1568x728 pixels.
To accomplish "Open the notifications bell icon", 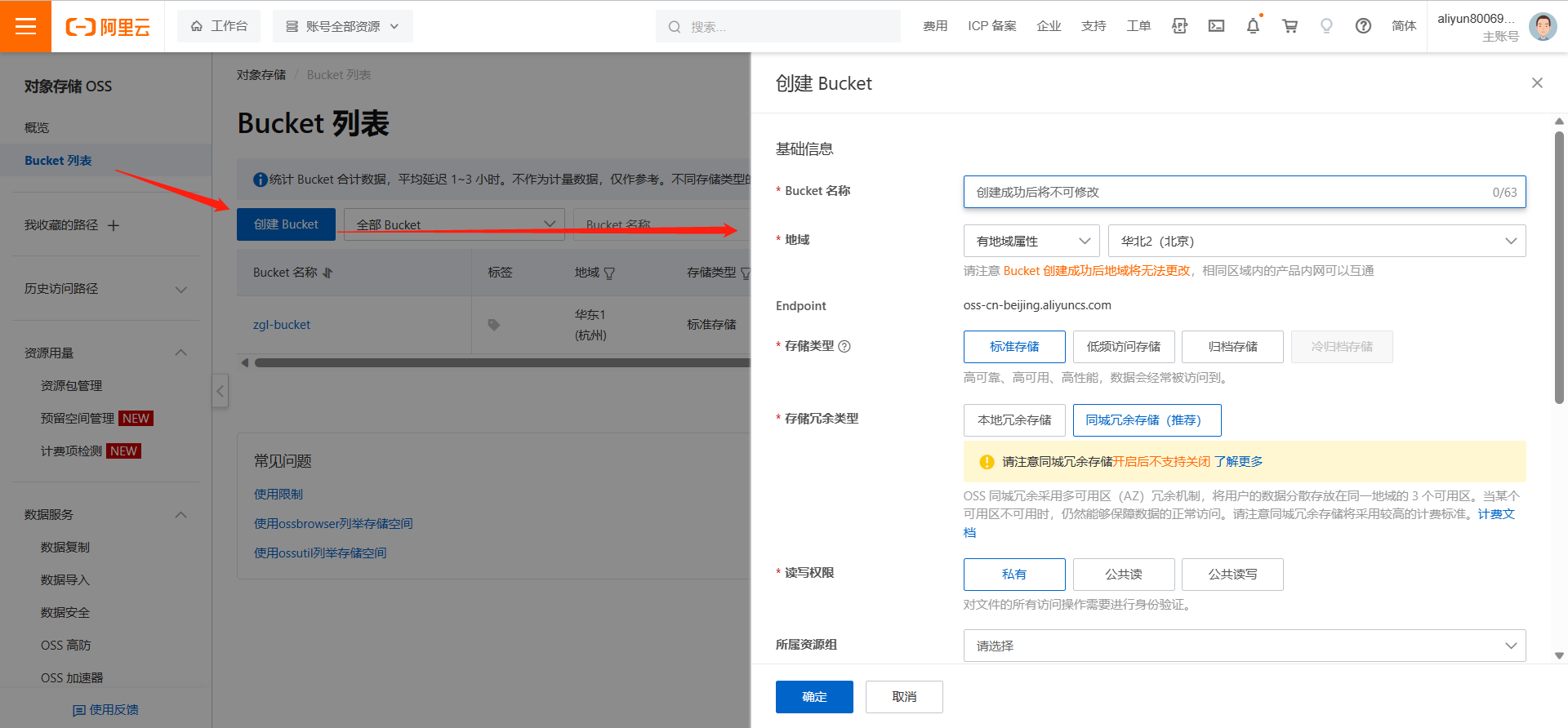I will coord(1253,26).
